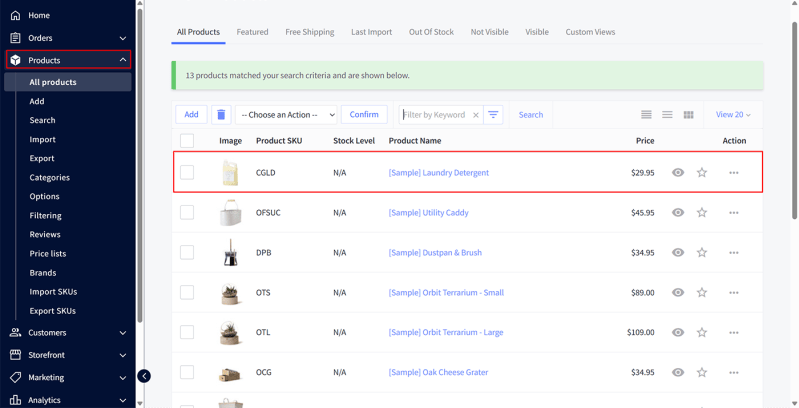Switch to the Last Import tab

click(371, 32)
